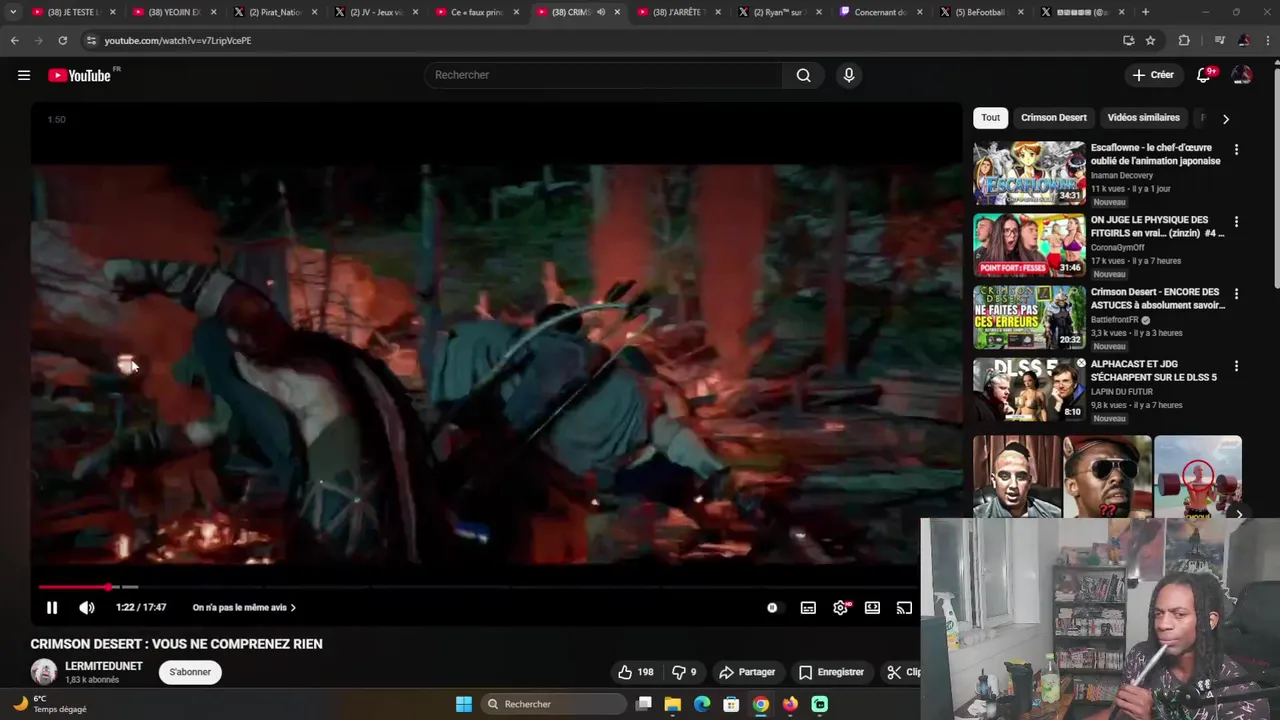This screenshot has width=1280, height=720.
Task: Open the LERMITEDUNET channel name link
Action: pos(104,666)
